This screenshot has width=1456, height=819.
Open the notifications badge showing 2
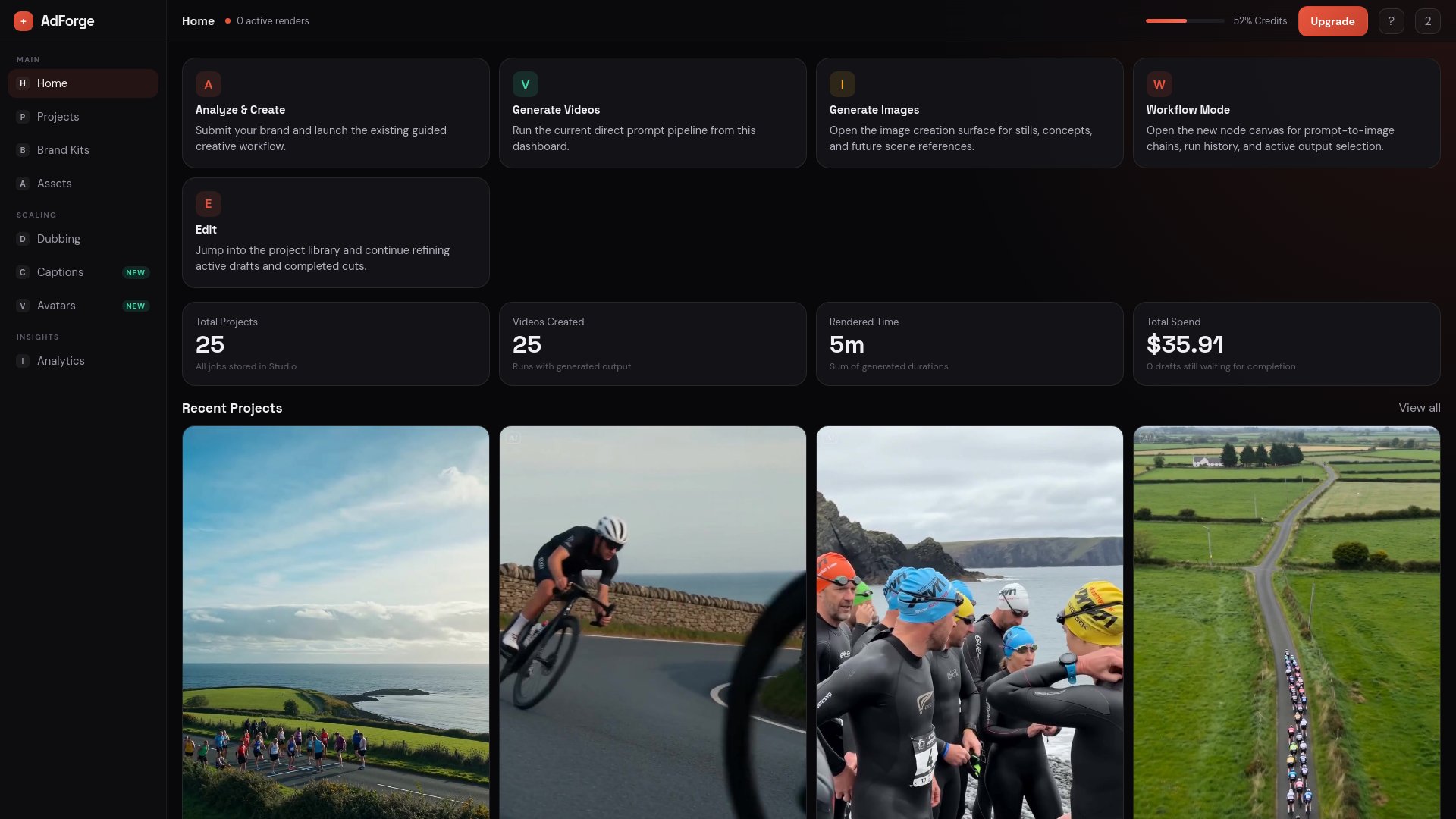tap(1428, 21)
